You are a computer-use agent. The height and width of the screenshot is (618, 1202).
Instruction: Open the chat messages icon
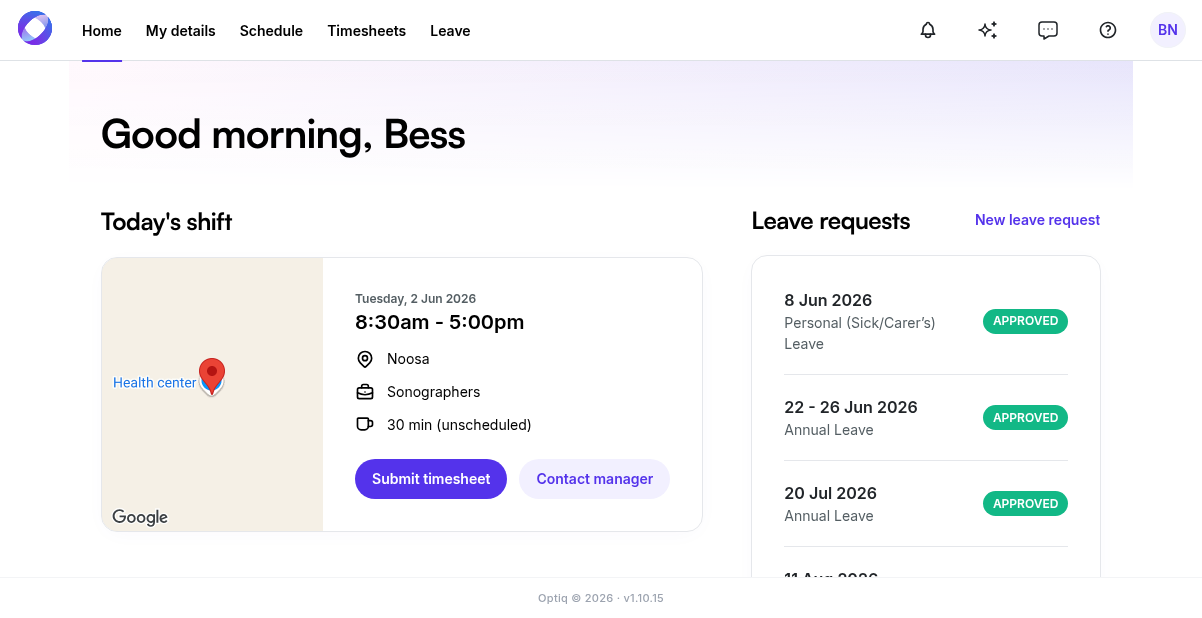(1048, 30)
